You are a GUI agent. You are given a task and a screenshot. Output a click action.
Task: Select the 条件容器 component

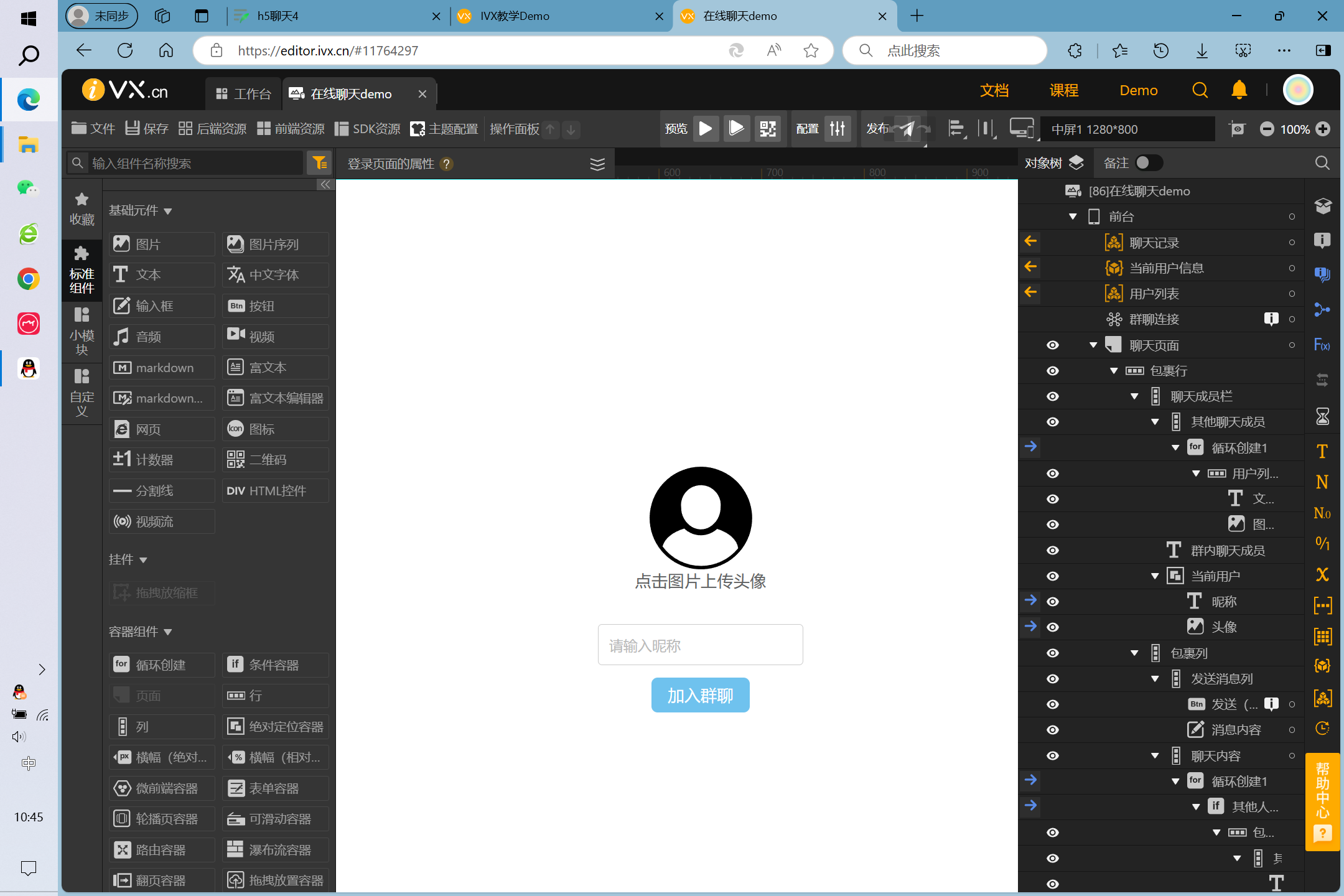[x=275, y=665]
